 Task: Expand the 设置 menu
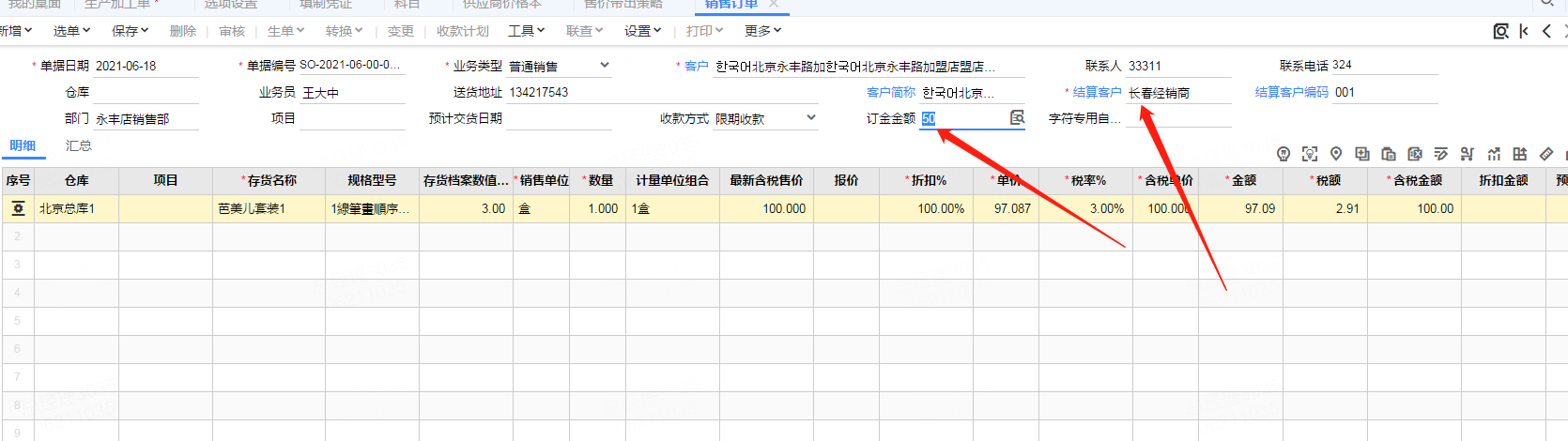(x=643, y=31)
